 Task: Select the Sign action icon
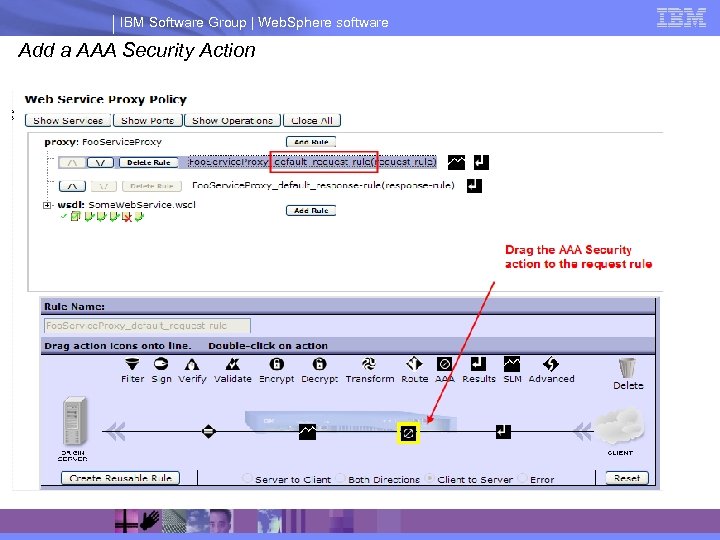(x=161, y=364)
